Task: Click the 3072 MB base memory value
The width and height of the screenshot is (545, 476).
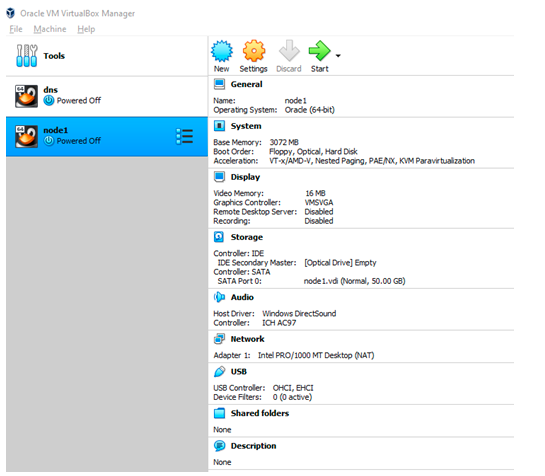Action: click(284, 142)
